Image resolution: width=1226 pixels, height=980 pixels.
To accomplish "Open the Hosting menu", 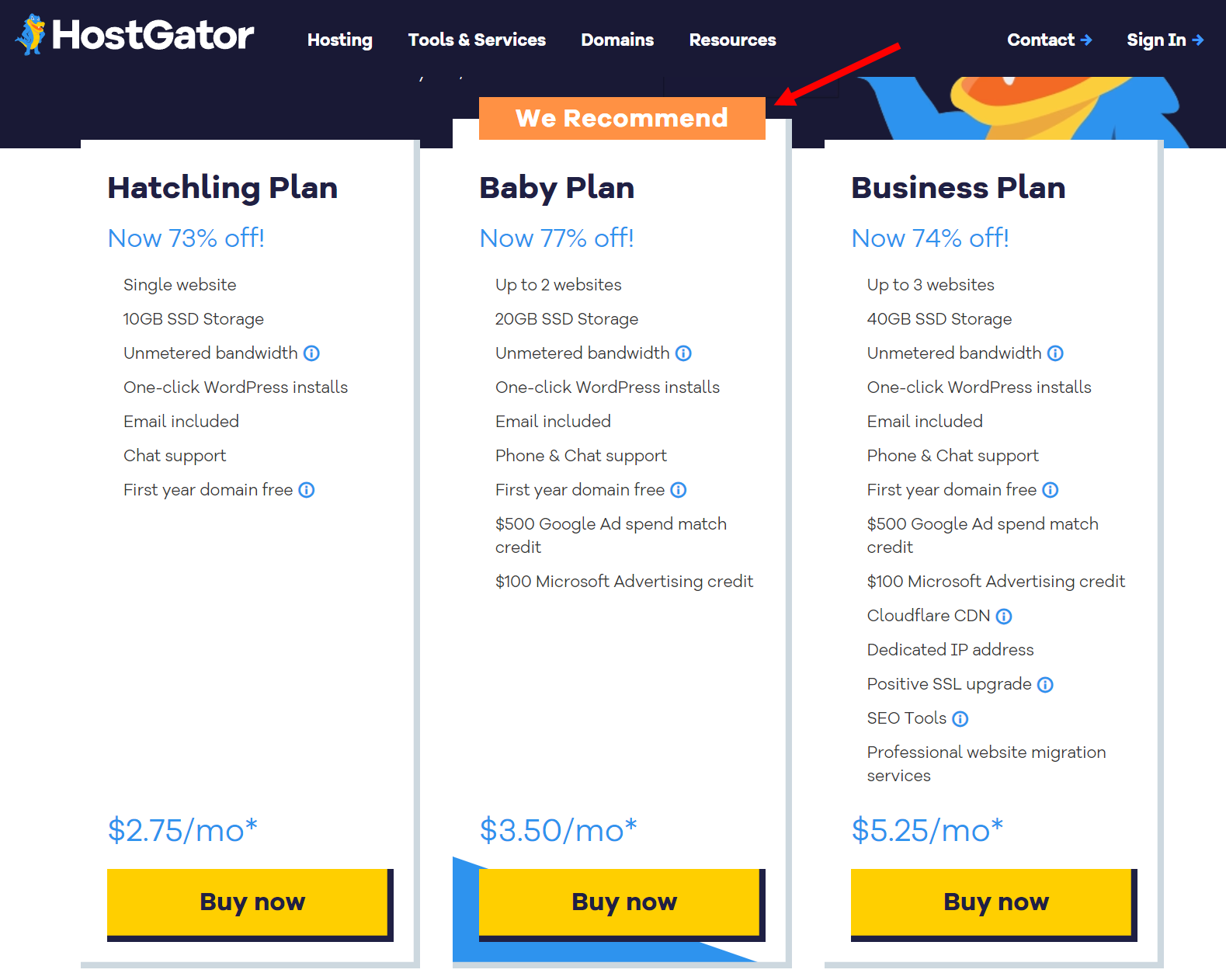I will click(339, 40).
